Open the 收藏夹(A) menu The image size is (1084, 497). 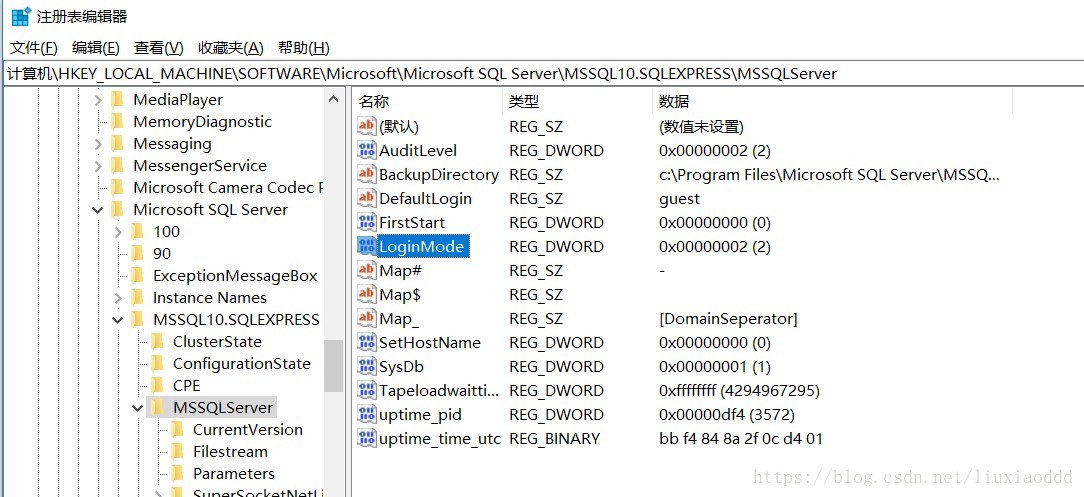[x=231, y=48]
